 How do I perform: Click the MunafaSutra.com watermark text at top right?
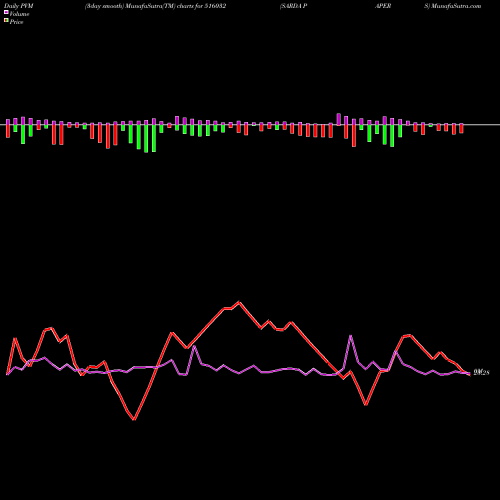pyautogui.click(x=456, y=6)
